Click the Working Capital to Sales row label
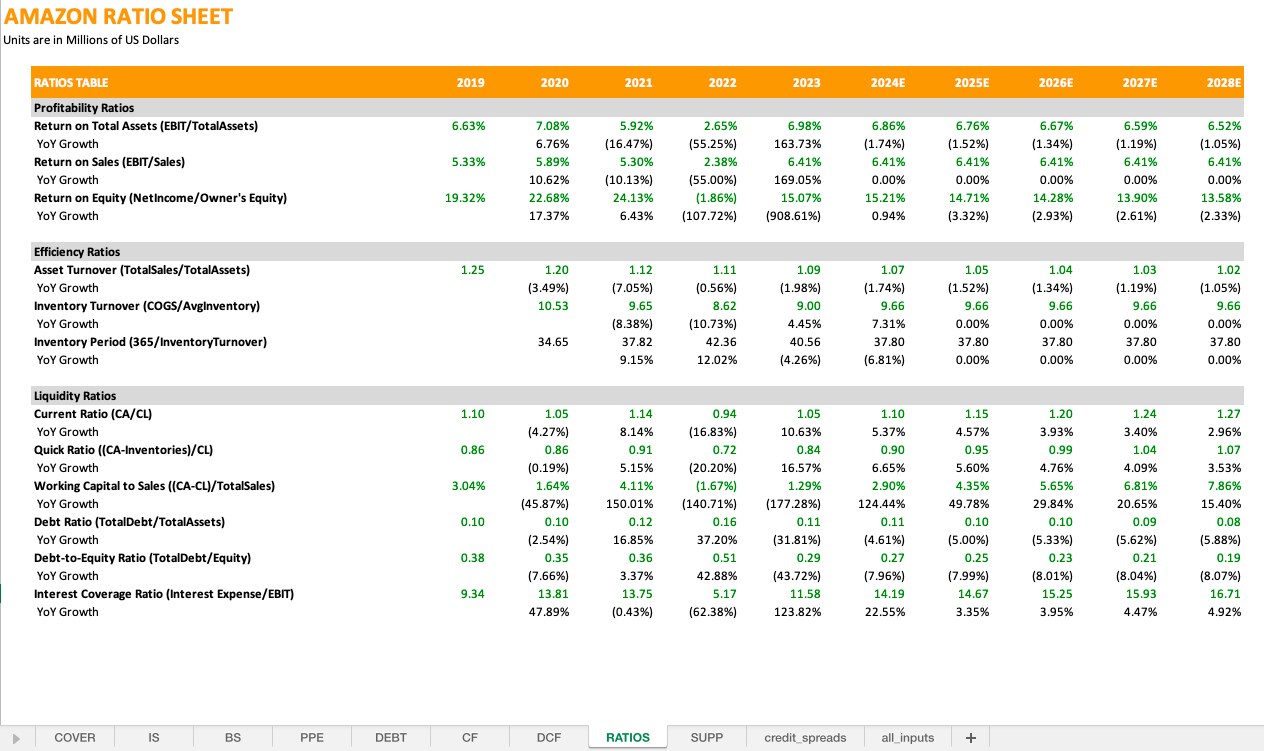Viewport: 1264px width, 751px height. coord(154,486)
